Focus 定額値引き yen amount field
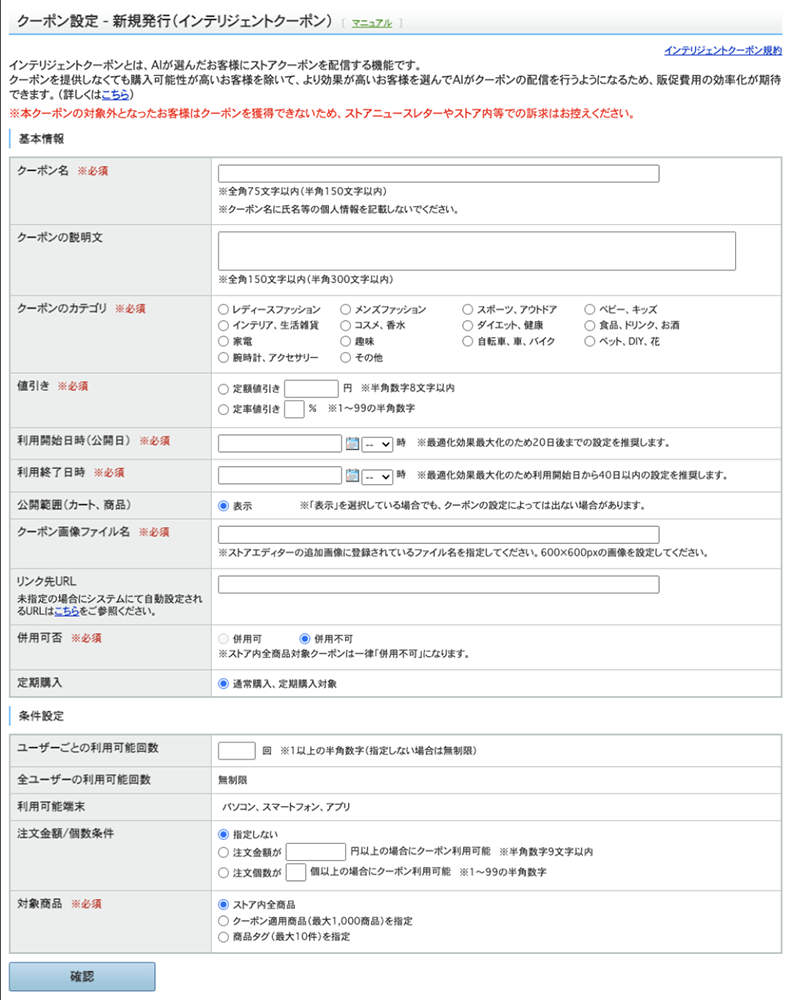The height and width of the screenshot is (1000, 800). point(311,388)
